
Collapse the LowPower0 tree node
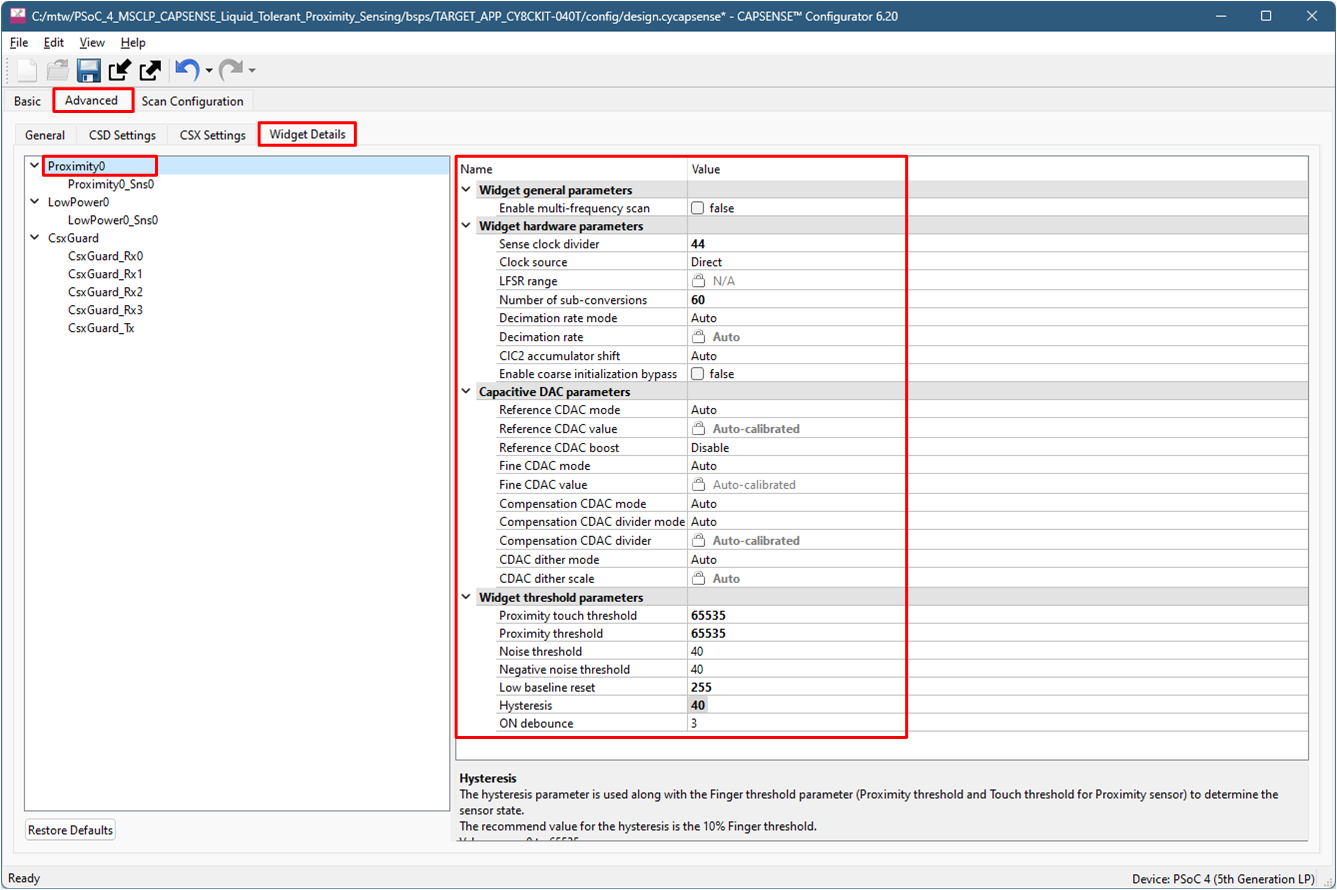coord(35,202)
